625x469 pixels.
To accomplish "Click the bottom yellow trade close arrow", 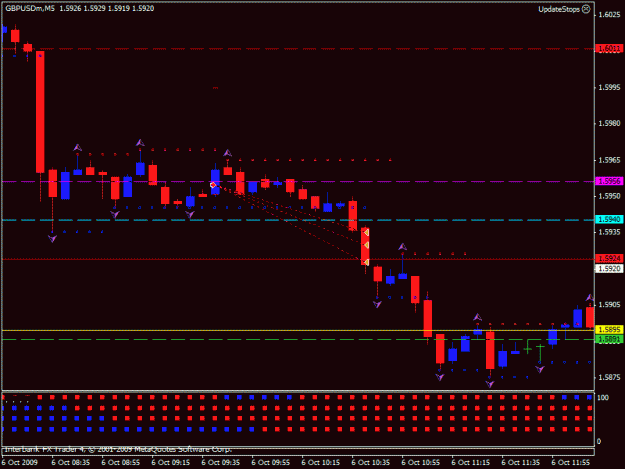I will point(366,262).
